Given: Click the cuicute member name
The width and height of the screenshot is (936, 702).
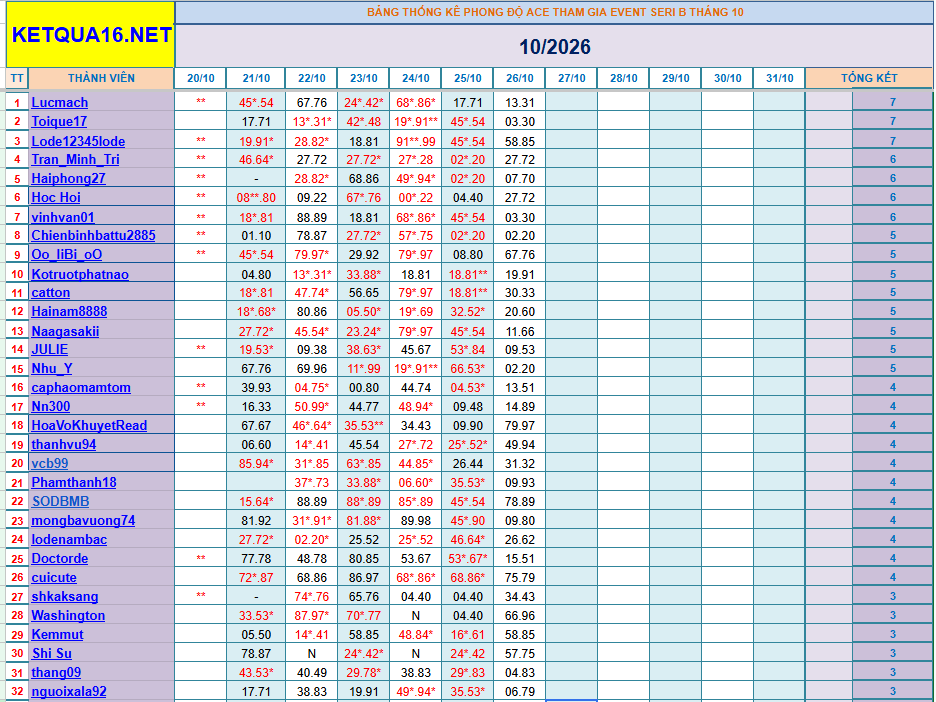Looking at the screenshot, I should 54,578.
